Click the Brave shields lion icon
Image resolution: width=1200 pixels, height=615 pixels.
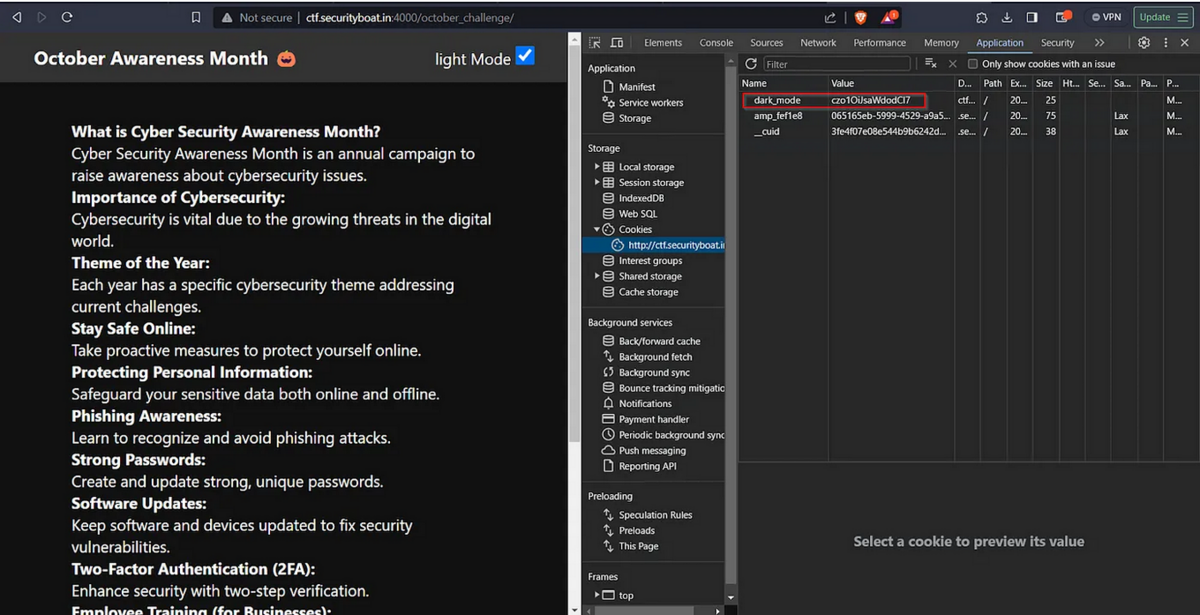pos(860,17)
